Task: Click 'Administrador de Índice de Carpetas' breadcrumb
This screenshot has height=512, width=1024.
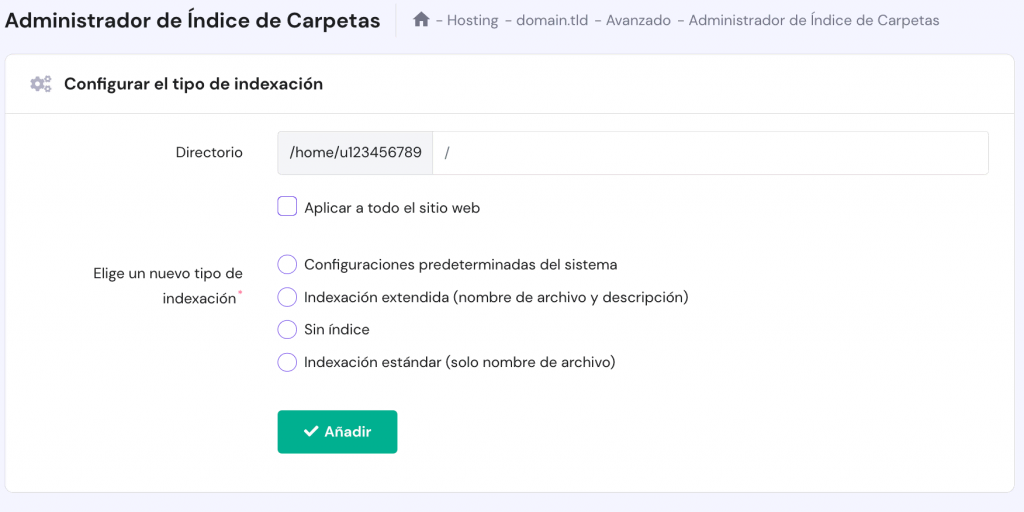Action: click(x=814, y=20)
